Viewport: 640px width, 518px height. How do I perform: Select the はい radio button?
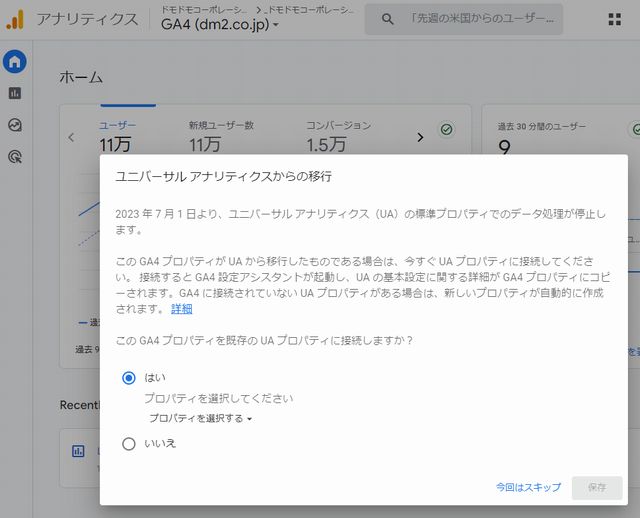[x=129, y=378]
